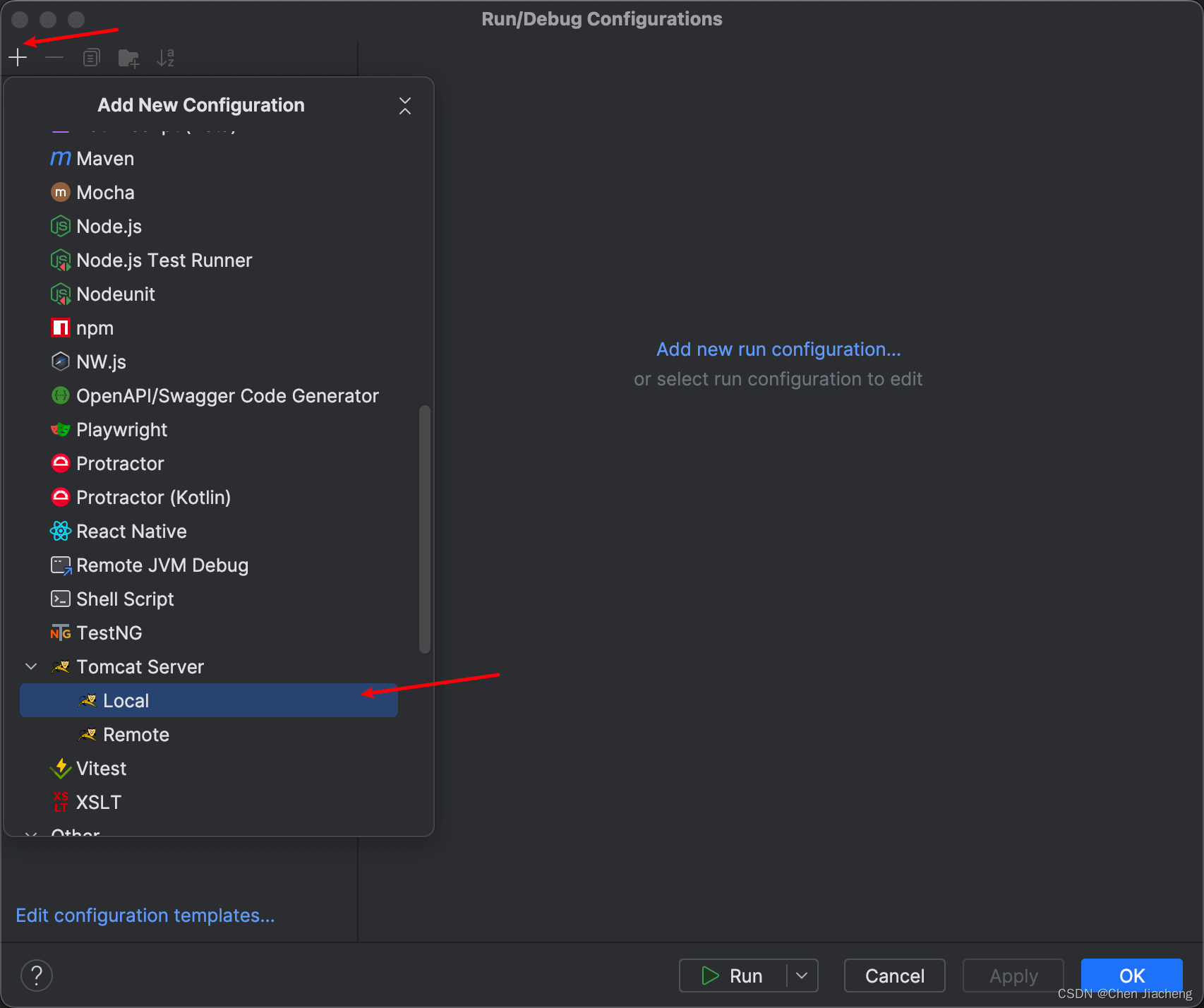Click the Tomcat Server cat icon

(61, 666)
